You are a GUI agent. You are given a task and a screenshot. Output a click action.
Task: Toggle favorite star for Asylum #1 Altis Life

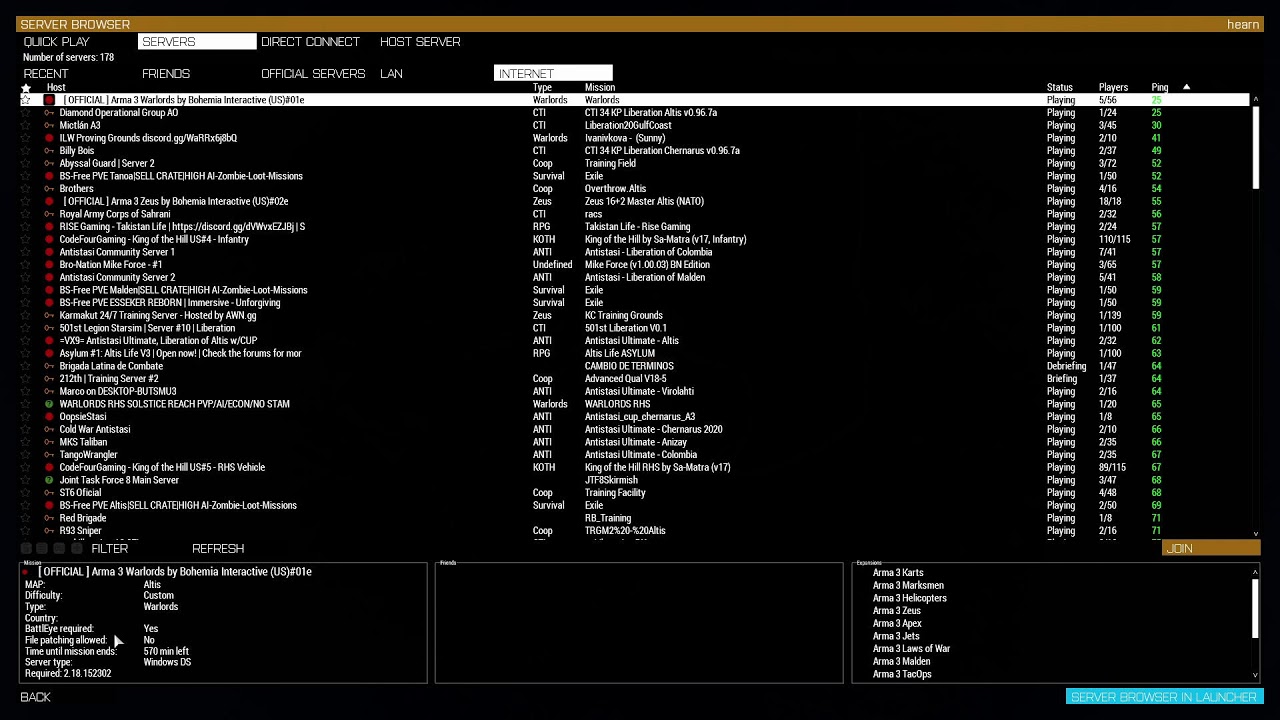coord(26,353)
